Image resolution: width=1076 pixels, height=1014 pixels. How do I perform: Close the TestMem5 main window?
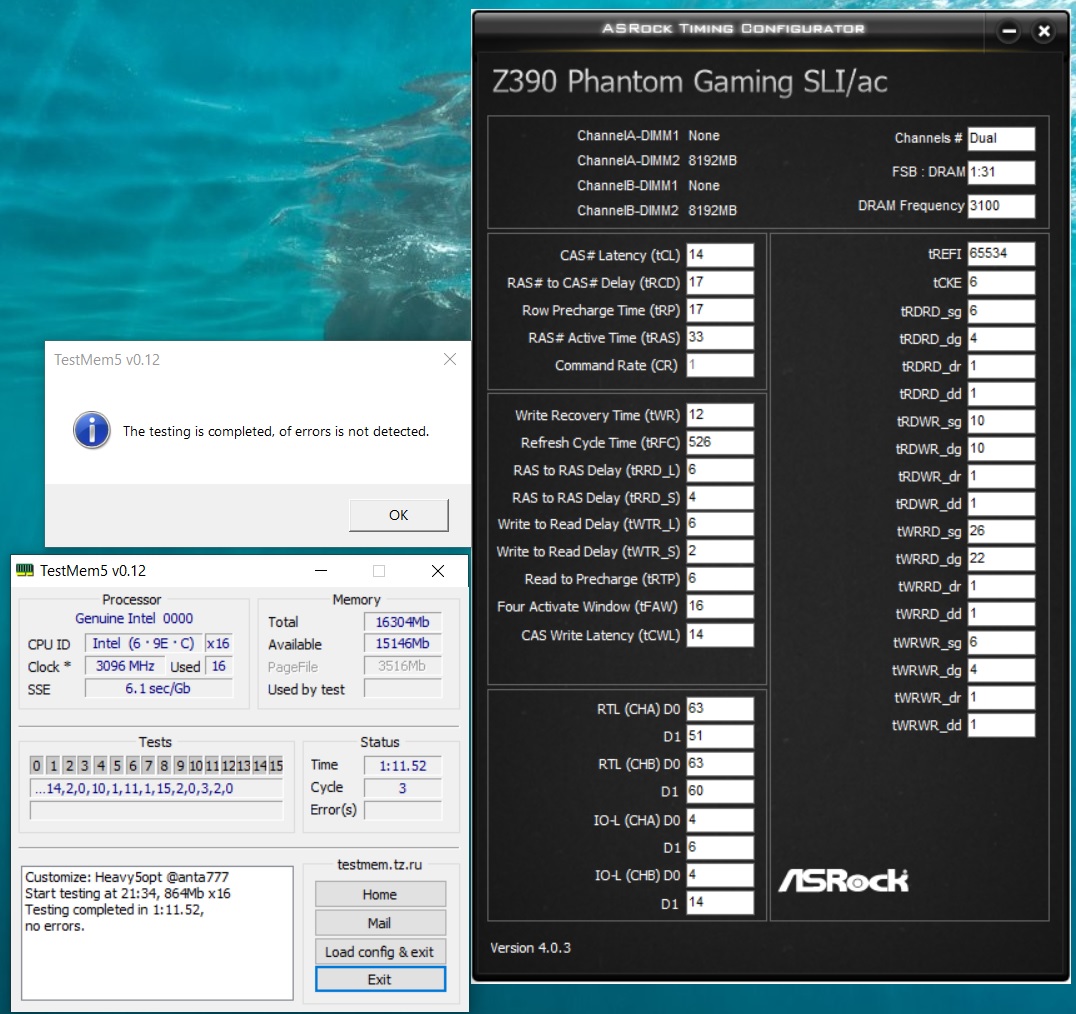tap(438, 570)
